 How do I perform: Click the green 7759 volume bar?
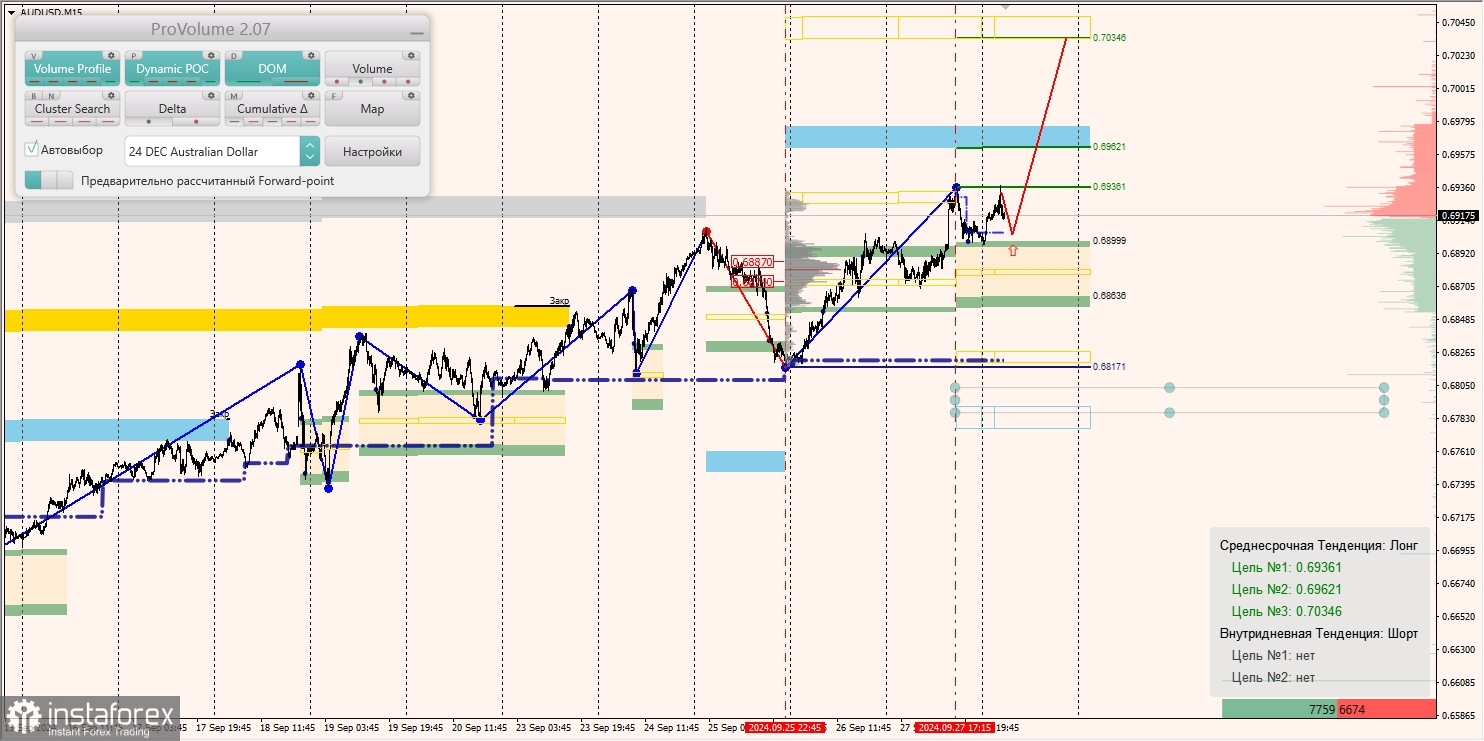click(1280, 709)
